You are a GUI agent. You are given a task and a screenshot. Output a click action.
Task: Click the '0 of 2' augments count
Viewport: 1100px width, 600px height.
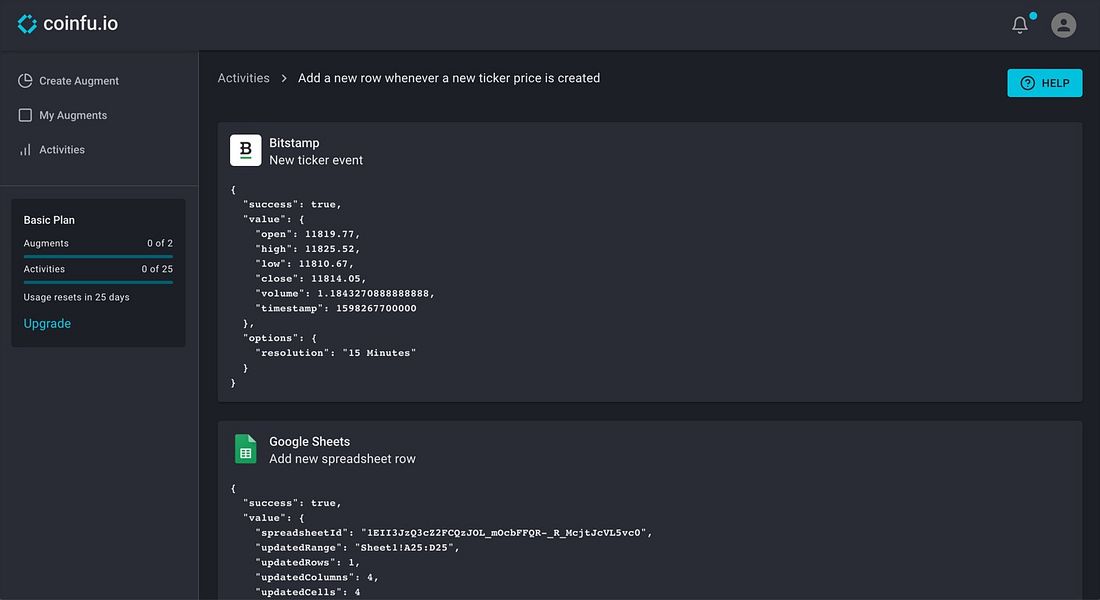[160, 243]
